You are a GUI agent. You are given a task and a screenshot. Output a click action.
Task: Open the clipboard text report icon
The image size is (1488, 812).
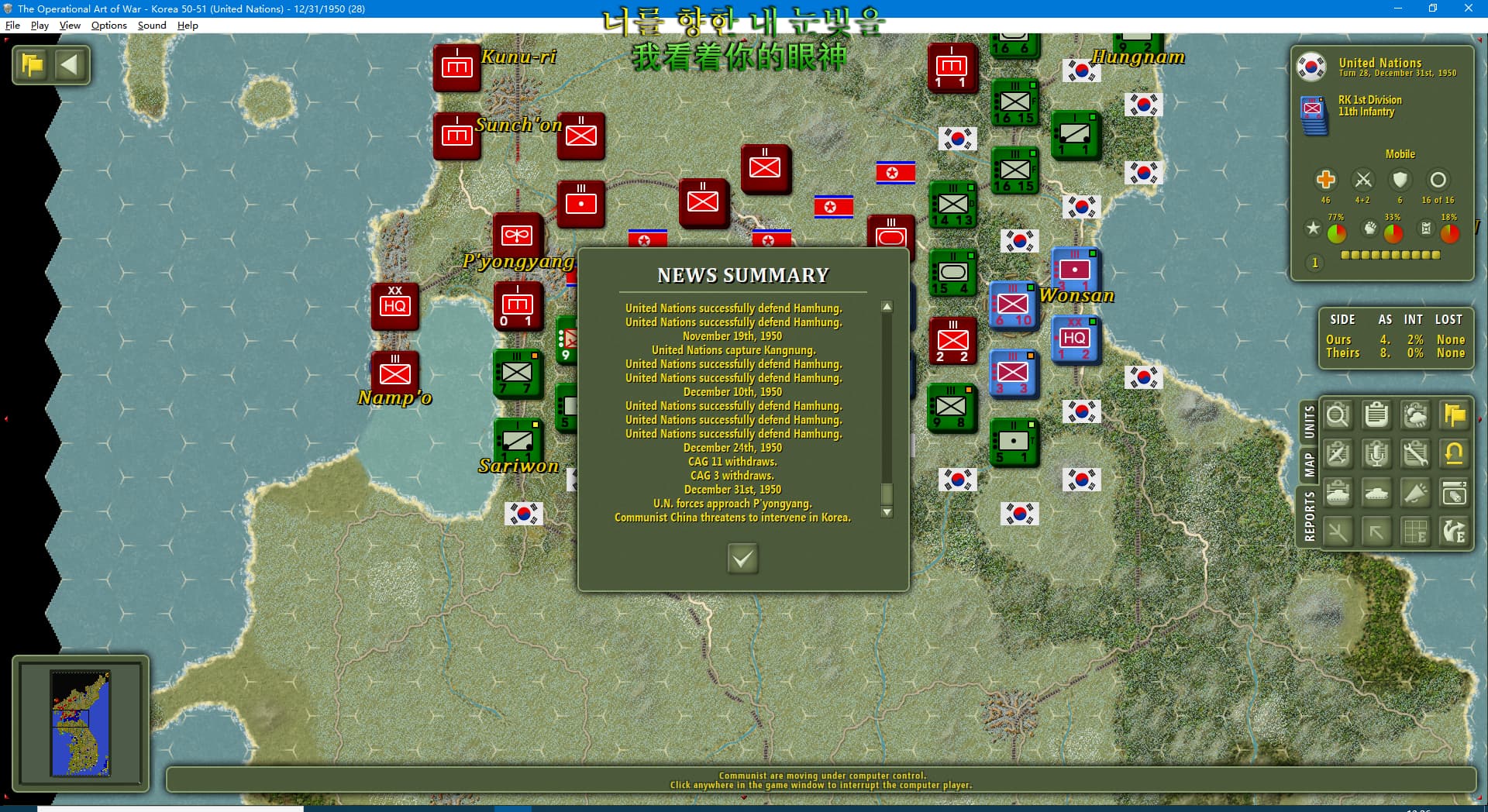click(x=1376, y=415)
